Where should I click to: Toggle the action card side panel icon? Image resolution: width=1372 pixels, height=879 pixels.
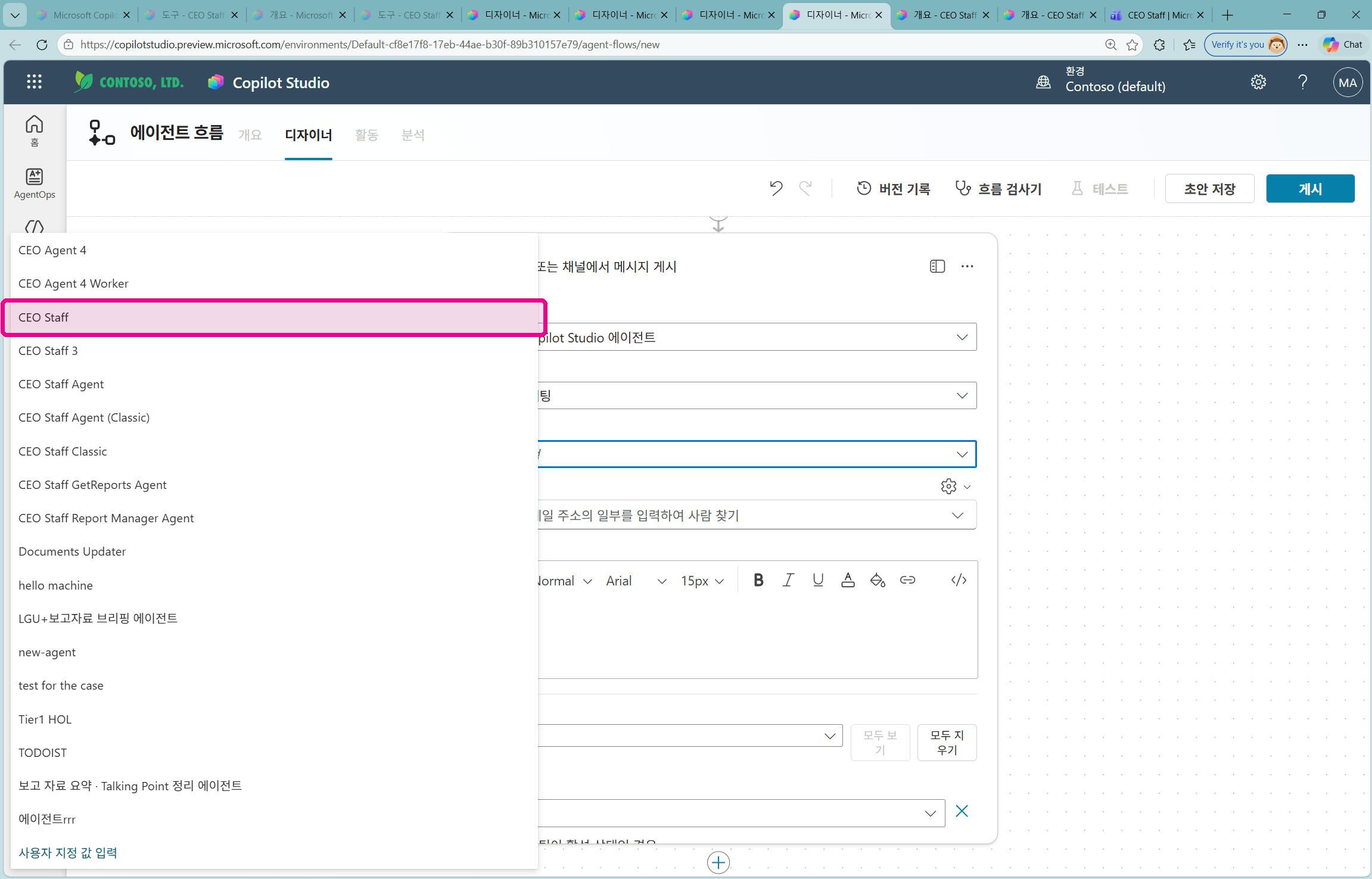point(937,266)
